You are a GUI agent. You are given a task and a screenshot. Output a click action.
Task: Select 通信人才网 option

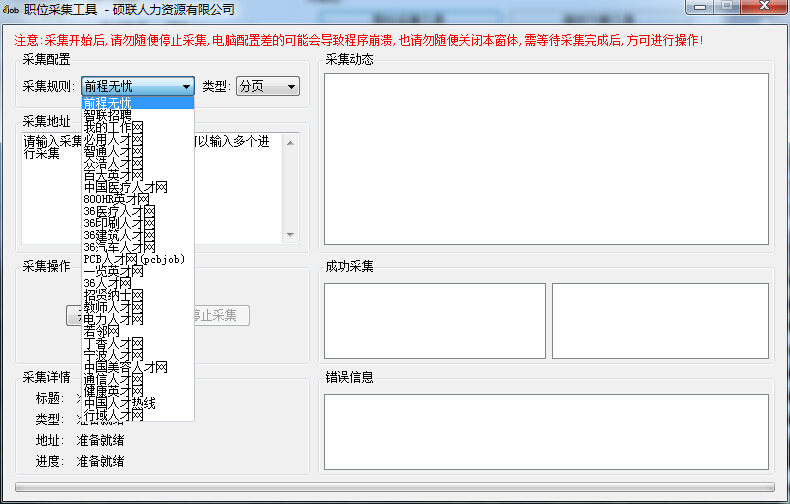(x=138, y=379)
